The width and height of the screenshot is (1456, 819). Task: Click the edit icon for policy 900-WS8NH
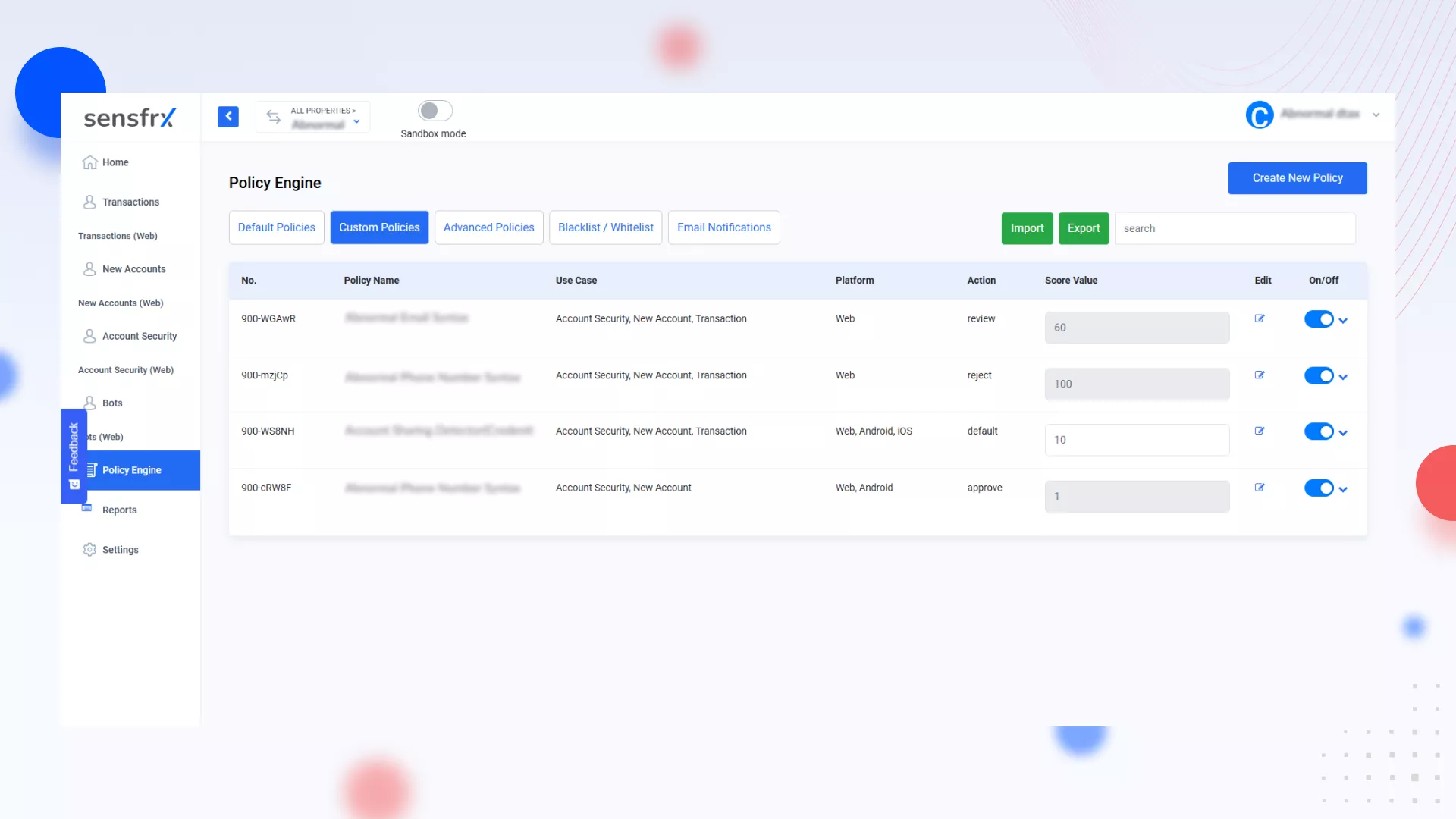(x=1260, y=431)
